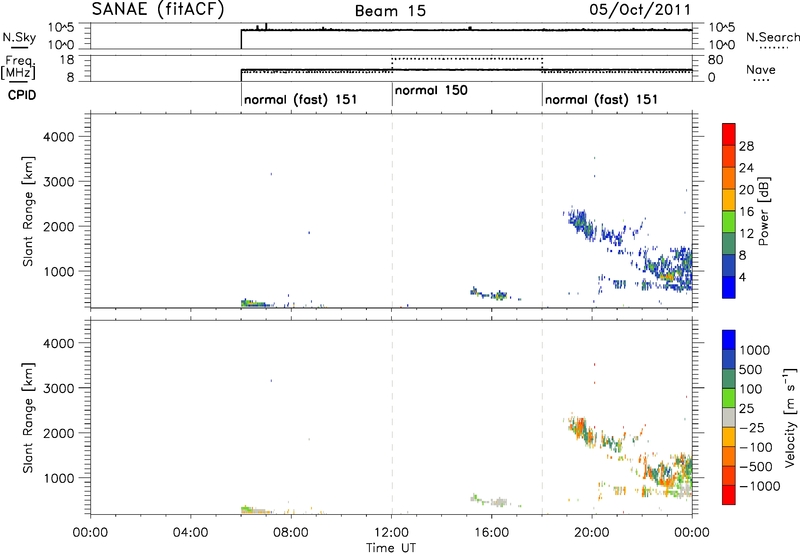
Task: Click the velocity panel Slant Range [km] label
Action: click(28, 418)
